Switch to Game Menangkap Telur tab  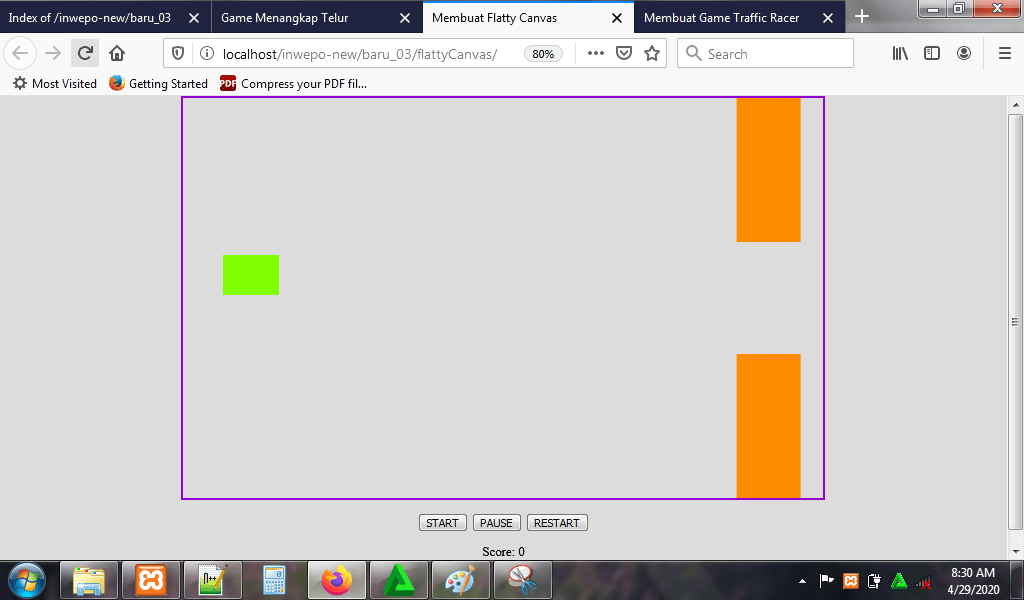285,18
